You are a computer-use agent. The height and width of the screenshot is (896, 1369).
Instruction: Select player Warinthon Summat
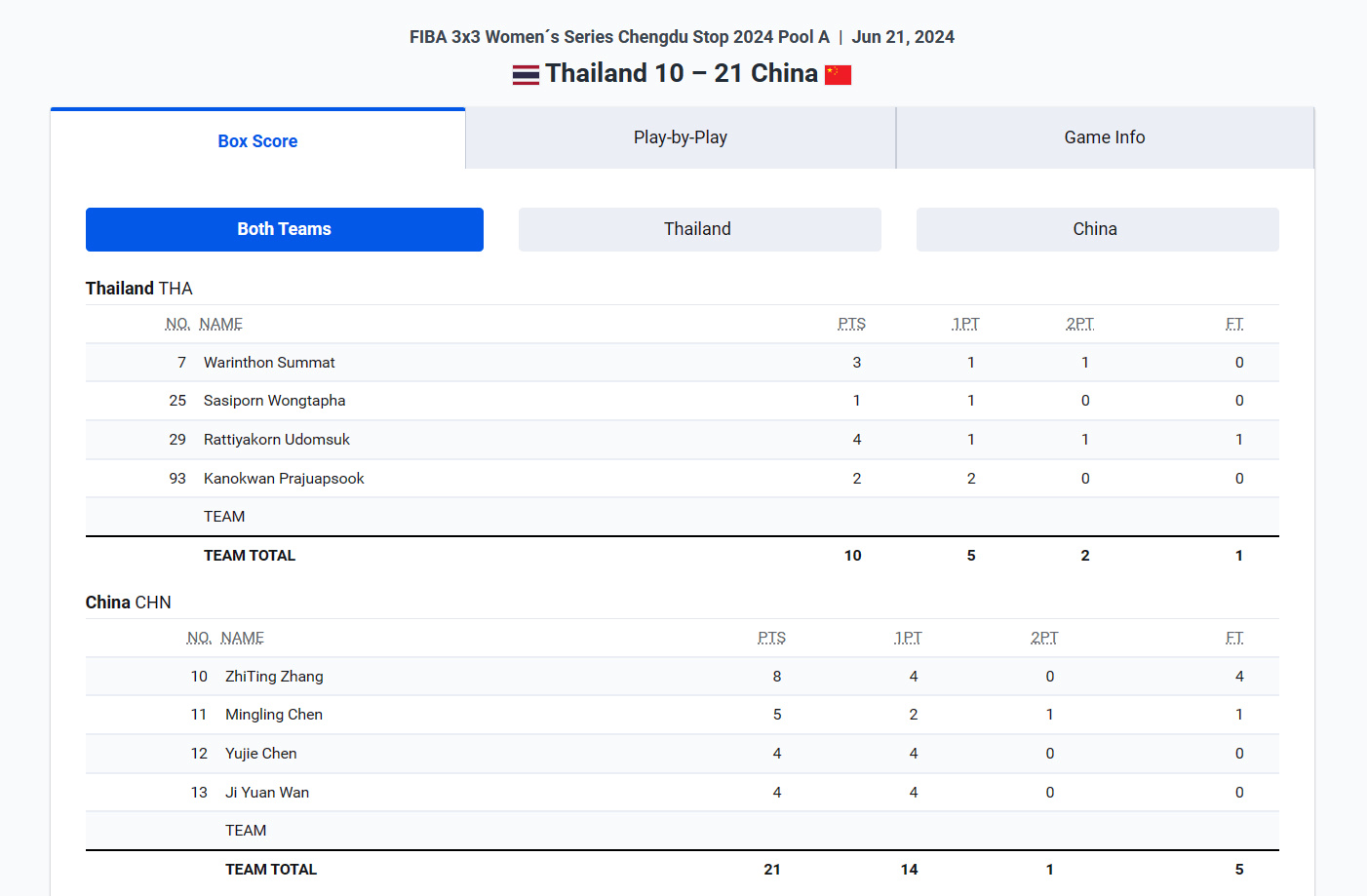click(x=269, y=363)
